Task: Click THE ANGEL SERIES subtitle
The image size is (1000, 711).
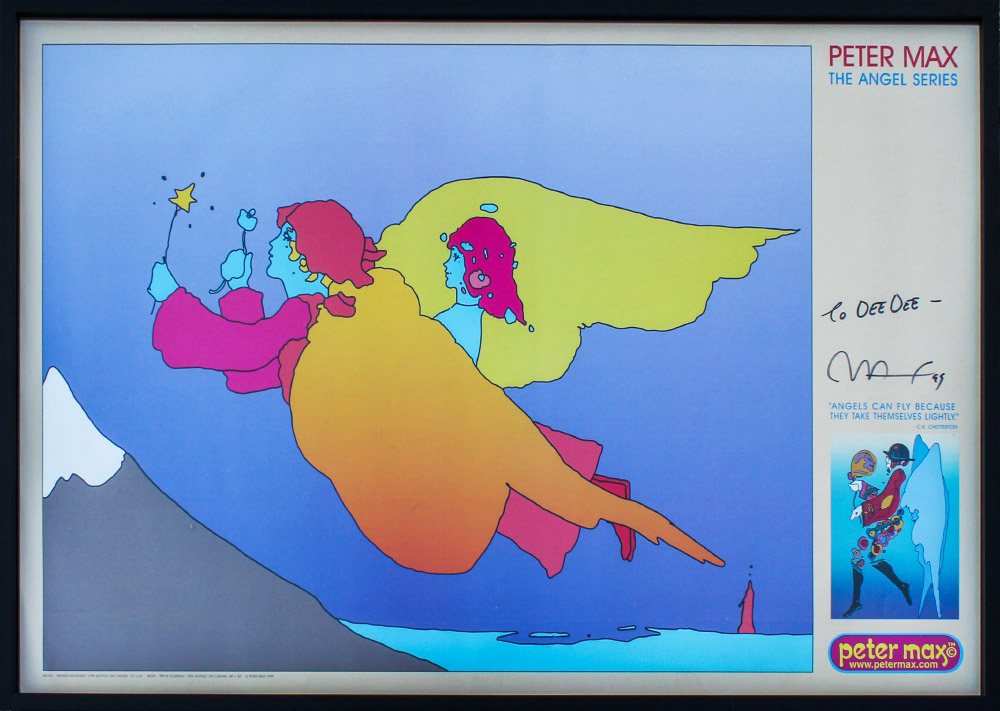Action: point(893,80)
